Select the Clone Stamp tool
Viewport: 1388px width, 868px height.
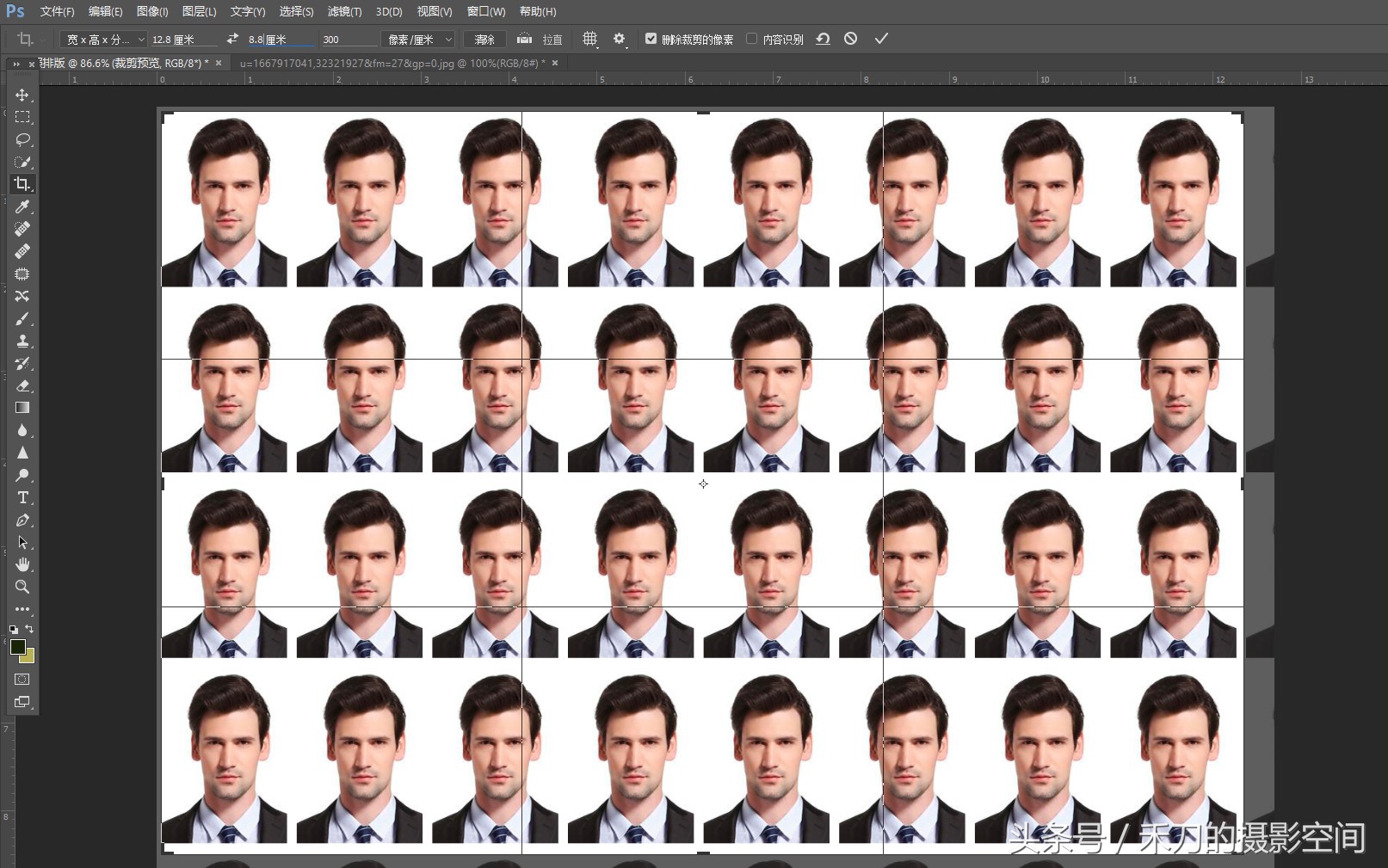[x=22, y=341]
